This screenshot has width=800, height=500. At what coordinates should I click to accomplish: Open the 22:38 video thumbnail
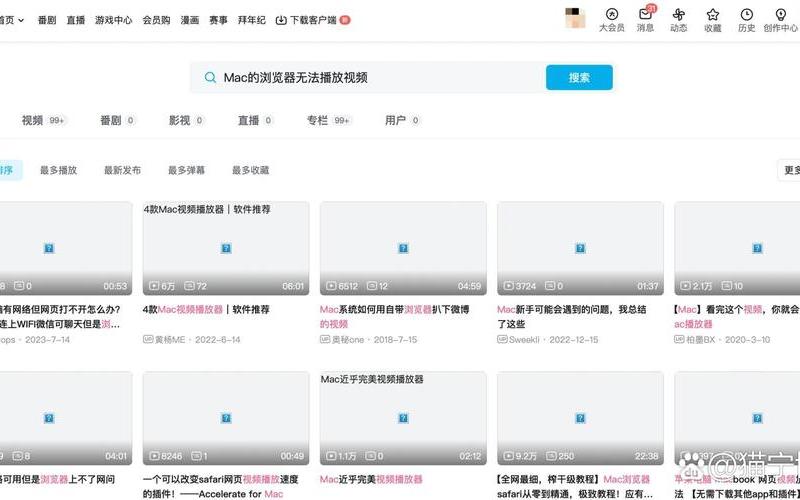click(x=580, y=418)
